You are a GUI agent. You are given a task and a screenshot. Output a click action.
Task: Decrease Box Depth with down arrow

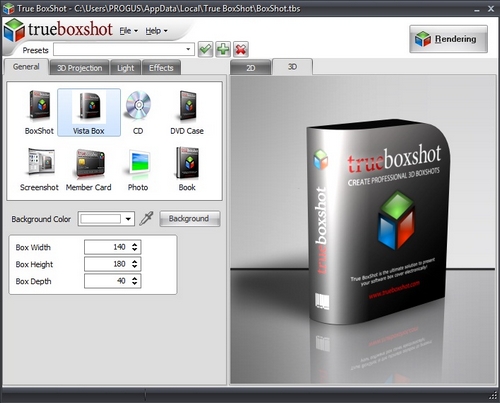tap(135, 284)
